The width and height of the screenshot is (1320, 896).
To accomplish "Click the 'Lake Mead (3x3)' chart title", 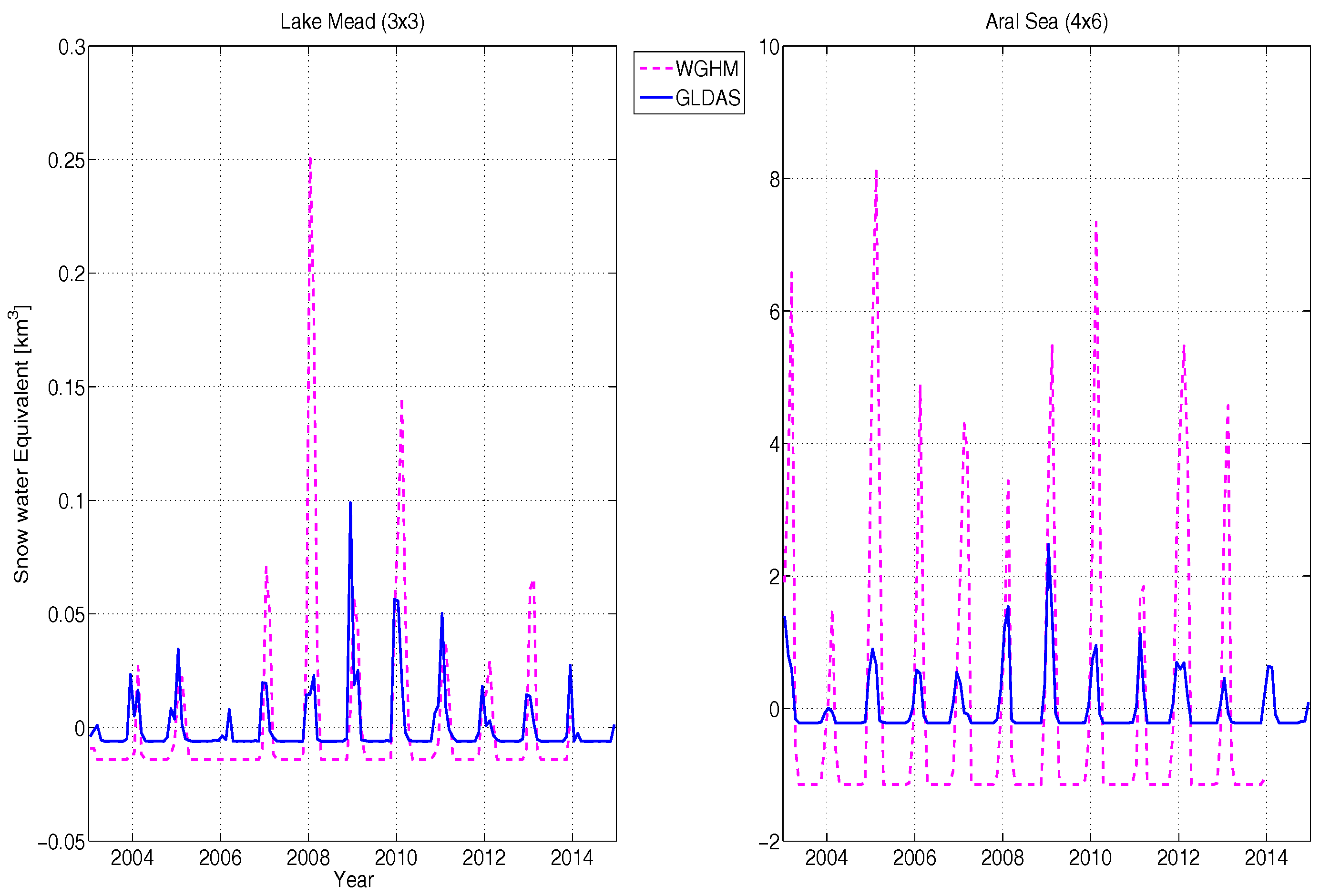I will click(x=352, y=21).
